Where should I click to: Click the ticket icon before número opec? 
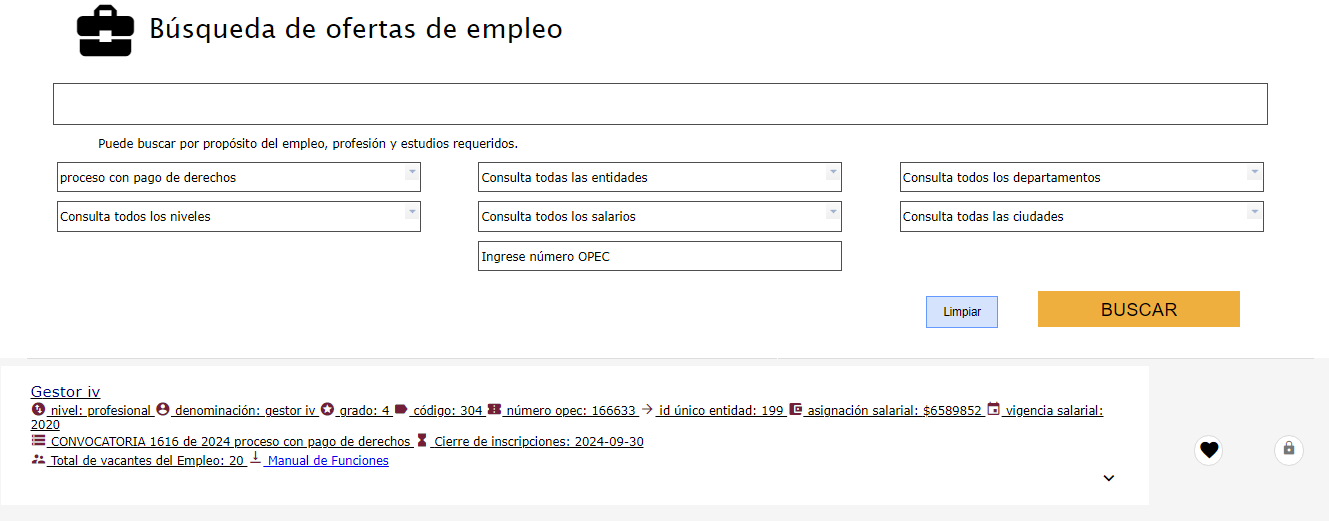(x=494, y=409)
